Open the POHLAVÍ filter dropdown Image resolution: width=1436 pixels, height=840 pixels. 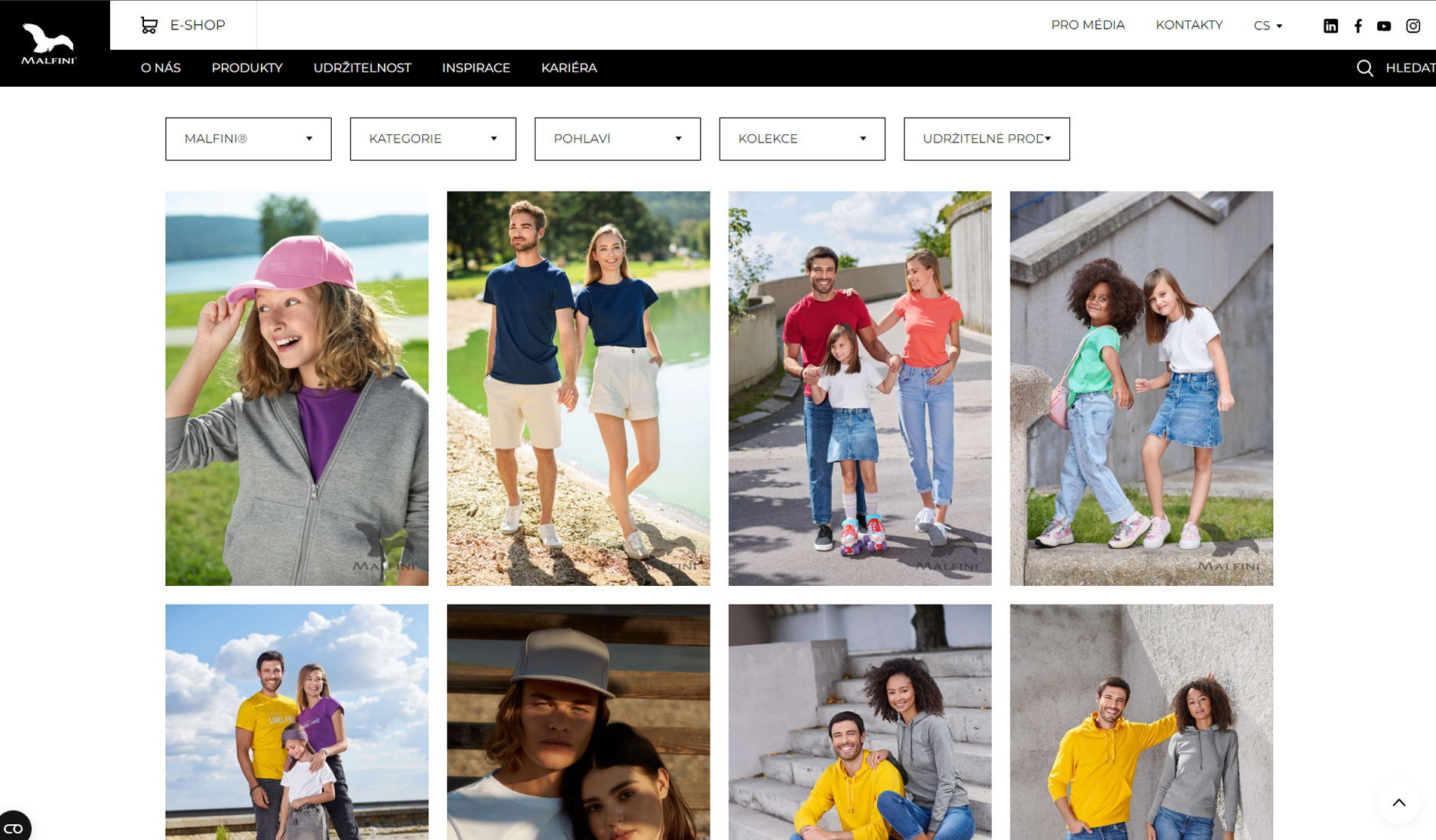[618, 139]
